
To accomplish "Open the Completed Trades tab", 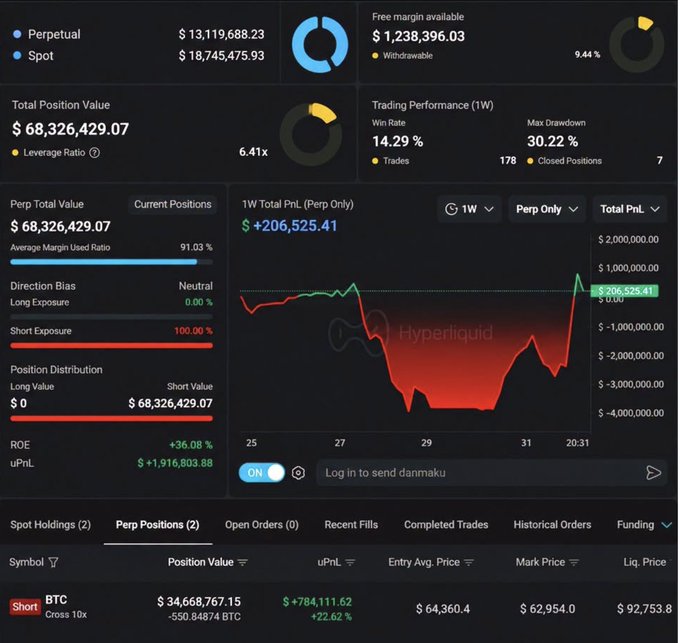I will (446, 525).
